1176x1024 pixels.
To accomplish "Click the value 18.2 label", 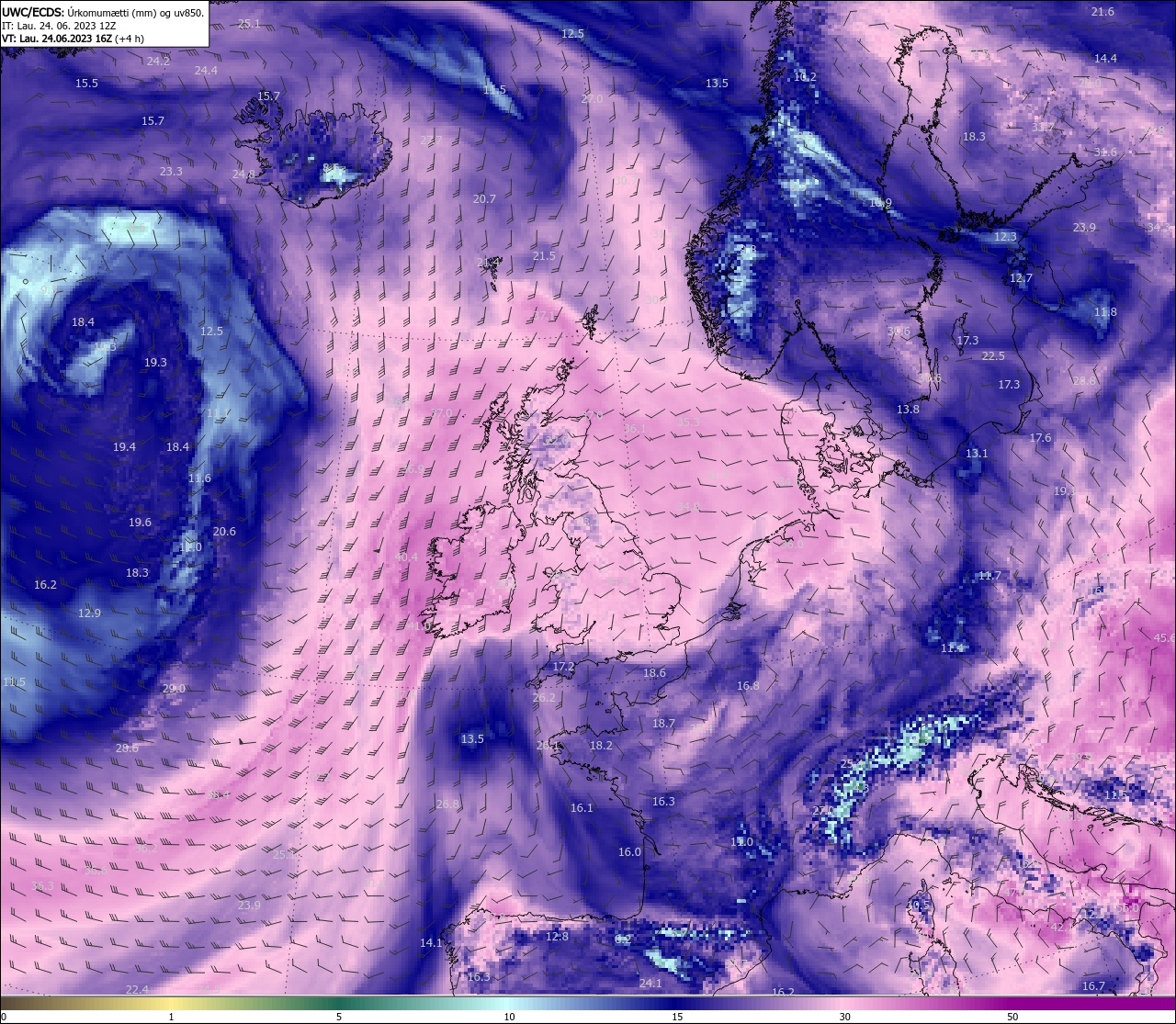I will 601,745.
